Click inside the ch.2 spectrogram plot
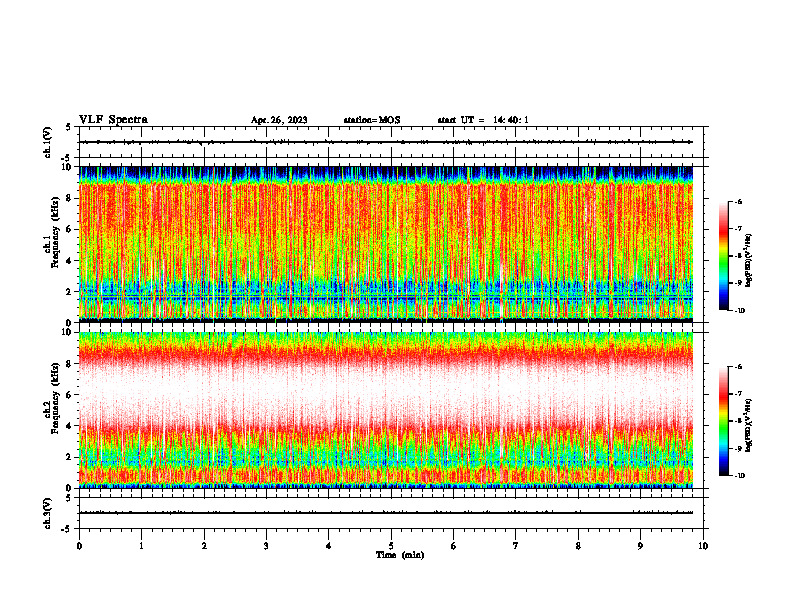This screenshot has height=612, width=792. coord(386,410)
